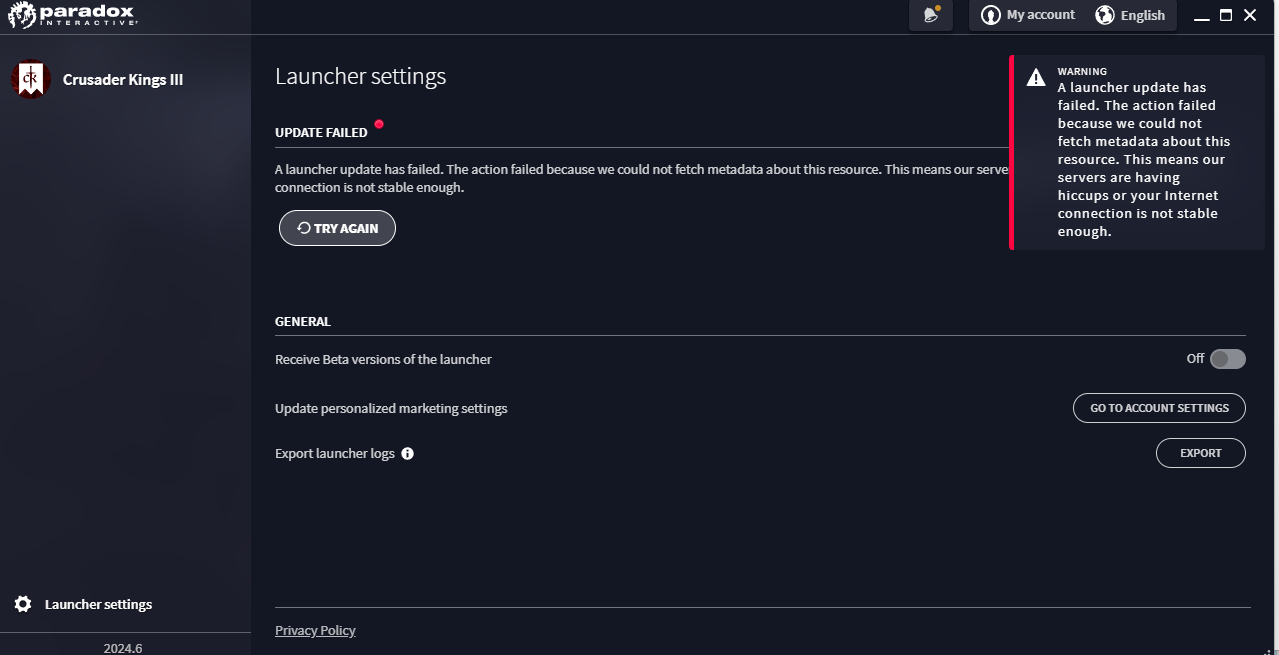Click the info icon beside Export launcher logs
The height and width of the screenshot is (655, 1279).
(x=407, y=453)
